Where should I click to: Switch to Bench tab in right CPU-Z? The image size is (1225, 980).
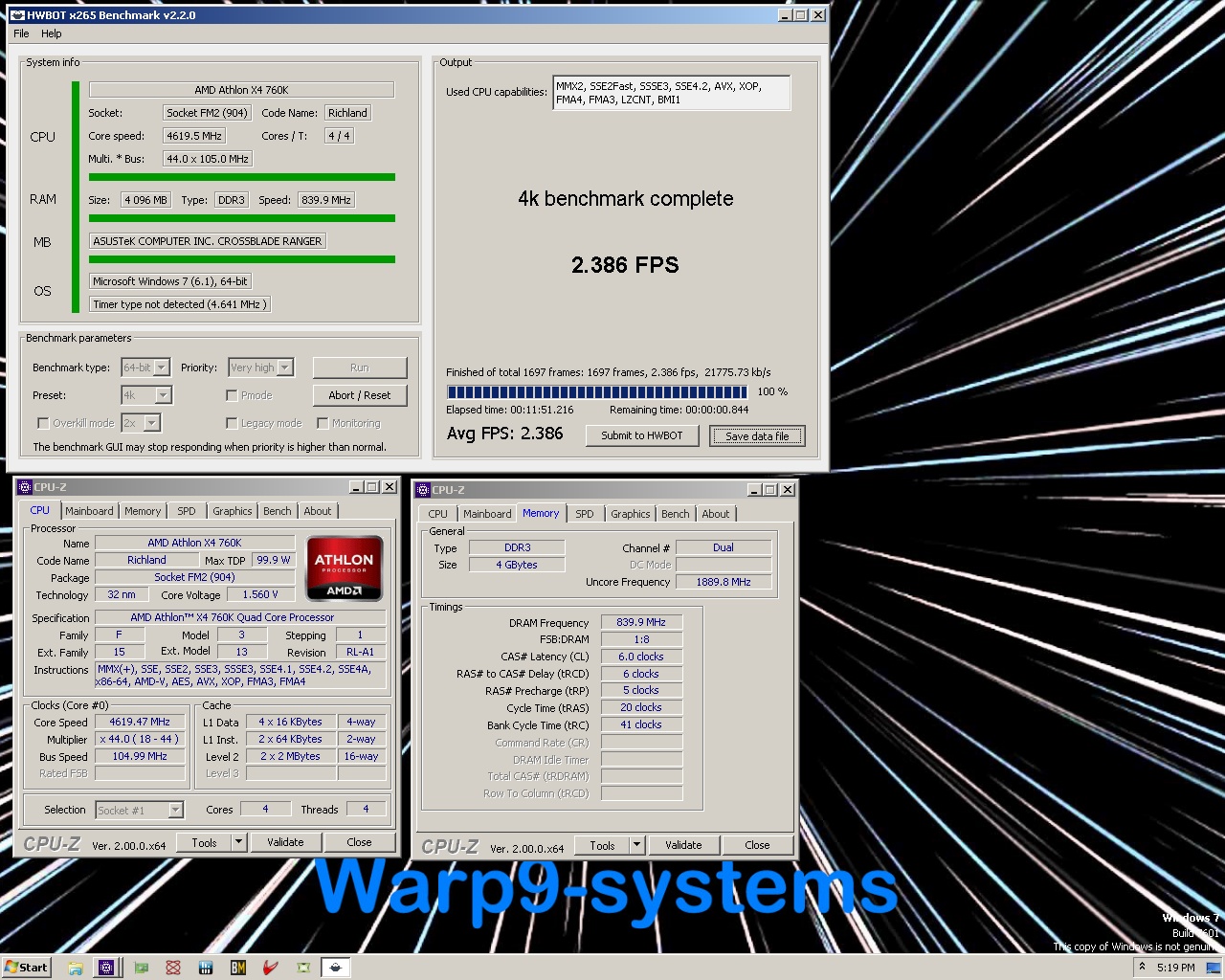click(x=676, y=514)
